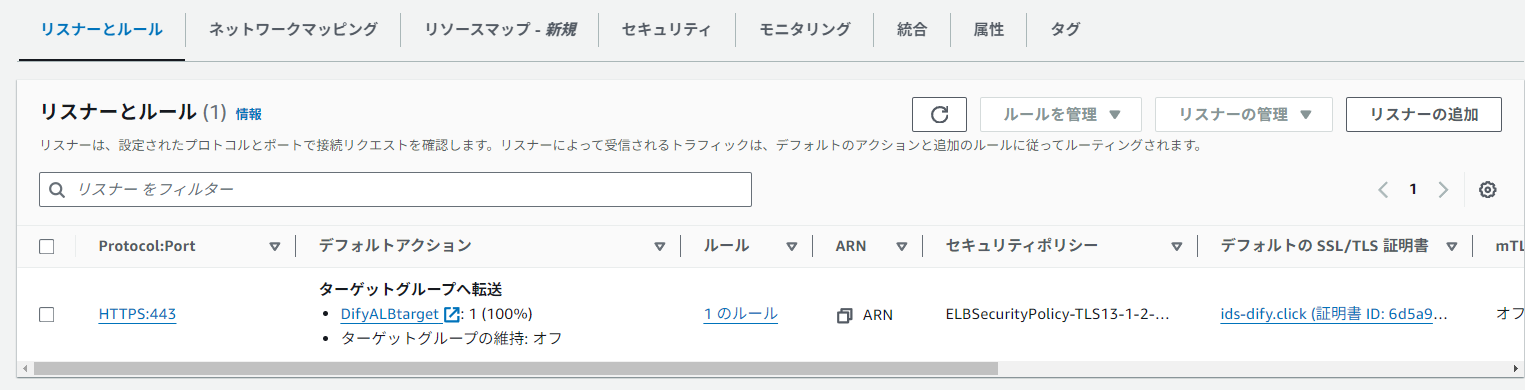Click the horizontal table scrollbar
Viewport: 1525px width, 390px height.
[516, 368]
